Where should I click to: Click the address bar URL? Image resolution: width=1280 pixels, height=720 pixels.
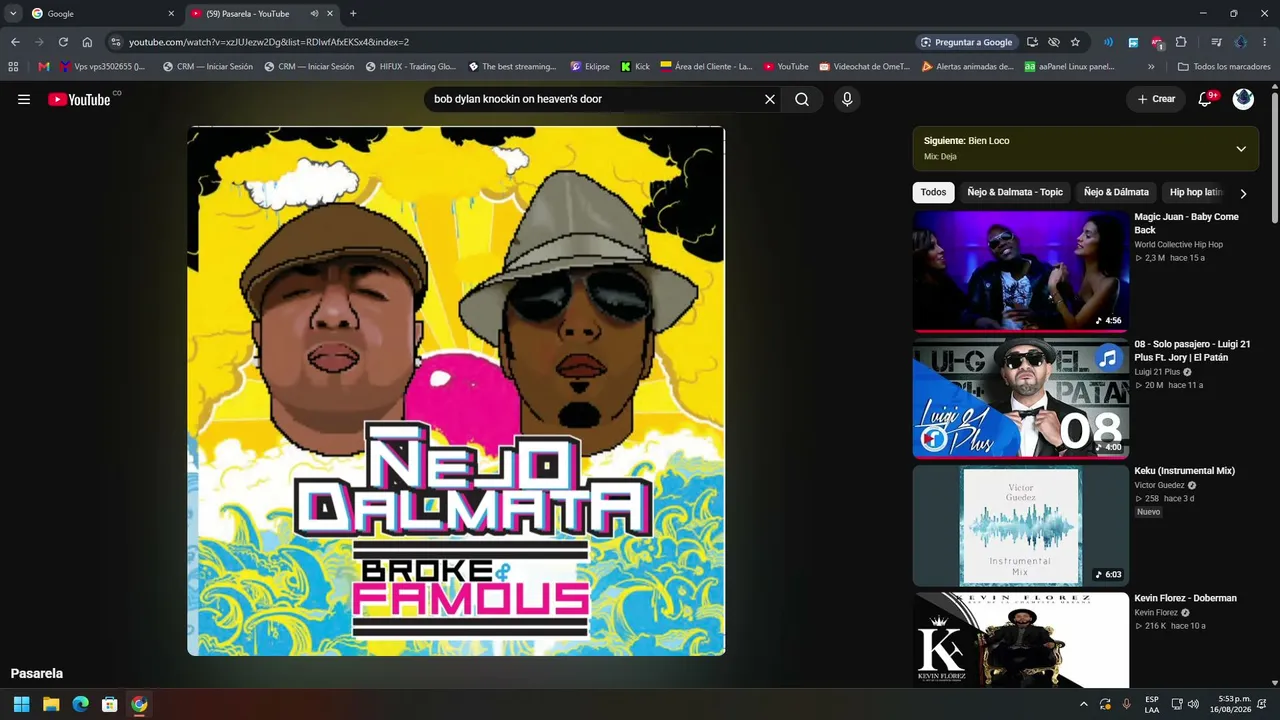coord(269,42)
